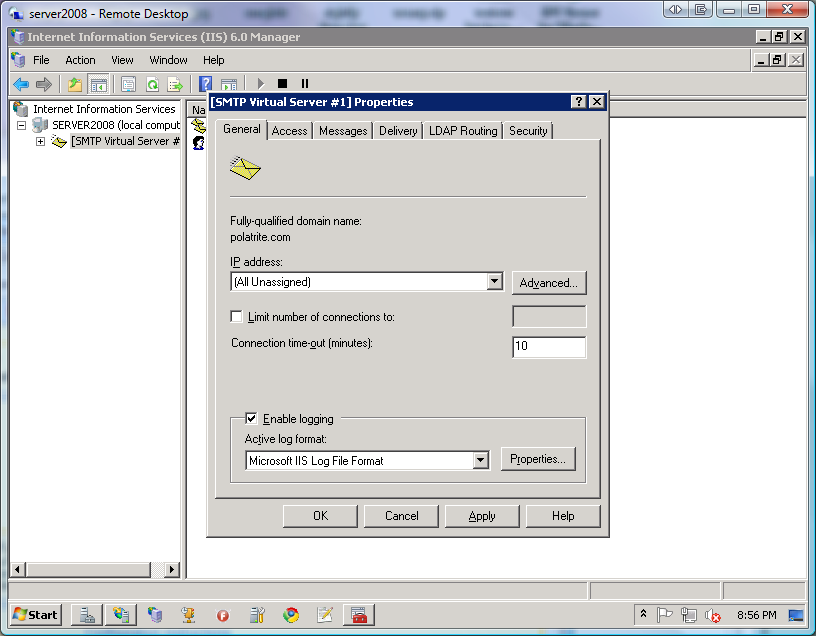Viewport: 816px width, 636px height.
Task: Expand the SMTP Virtual Server tree node
Action: (40, 142)
